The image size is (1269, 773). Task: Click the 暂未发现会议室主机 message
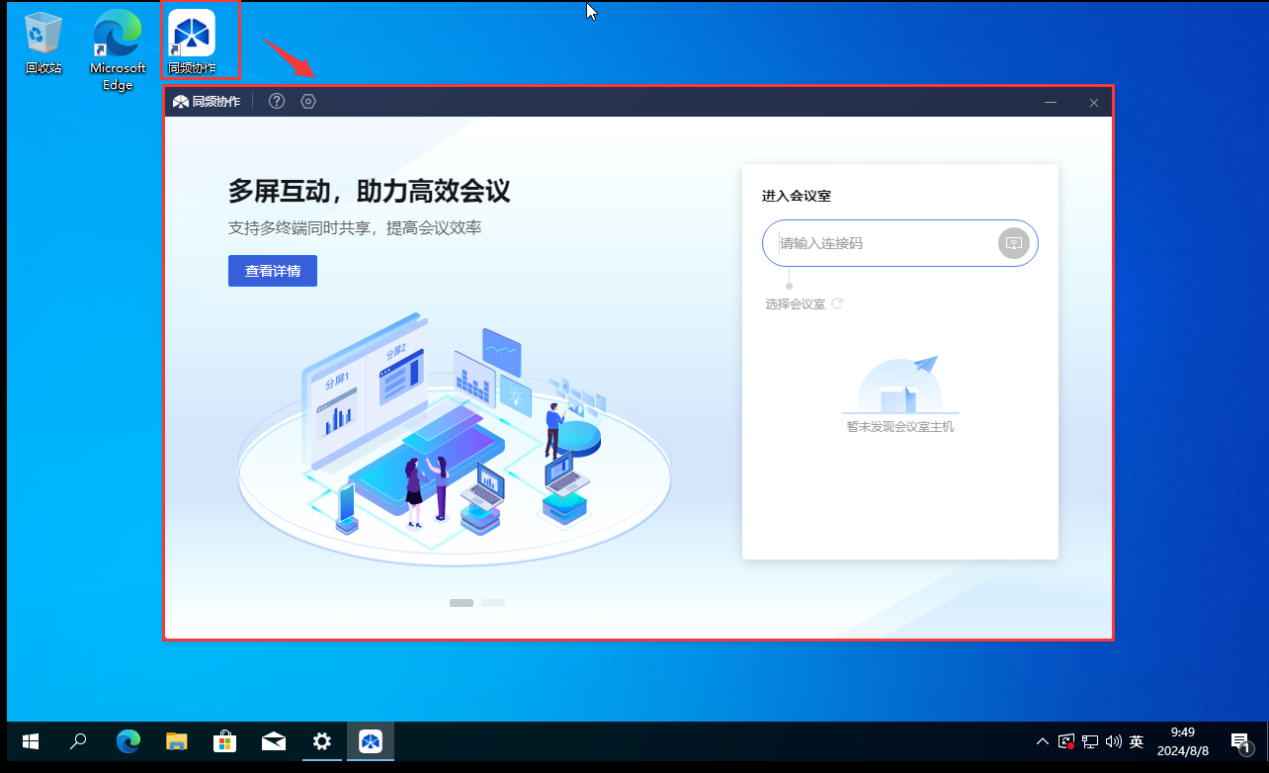pos(900,427)
